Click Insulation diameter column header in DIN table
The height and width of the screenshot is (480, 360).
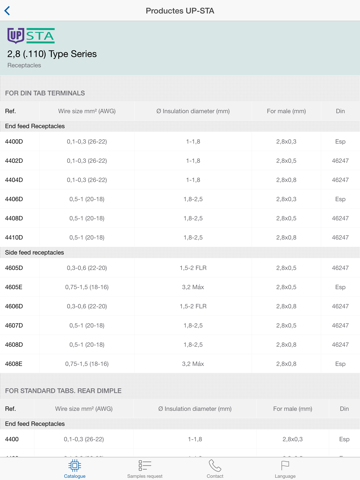193,111
